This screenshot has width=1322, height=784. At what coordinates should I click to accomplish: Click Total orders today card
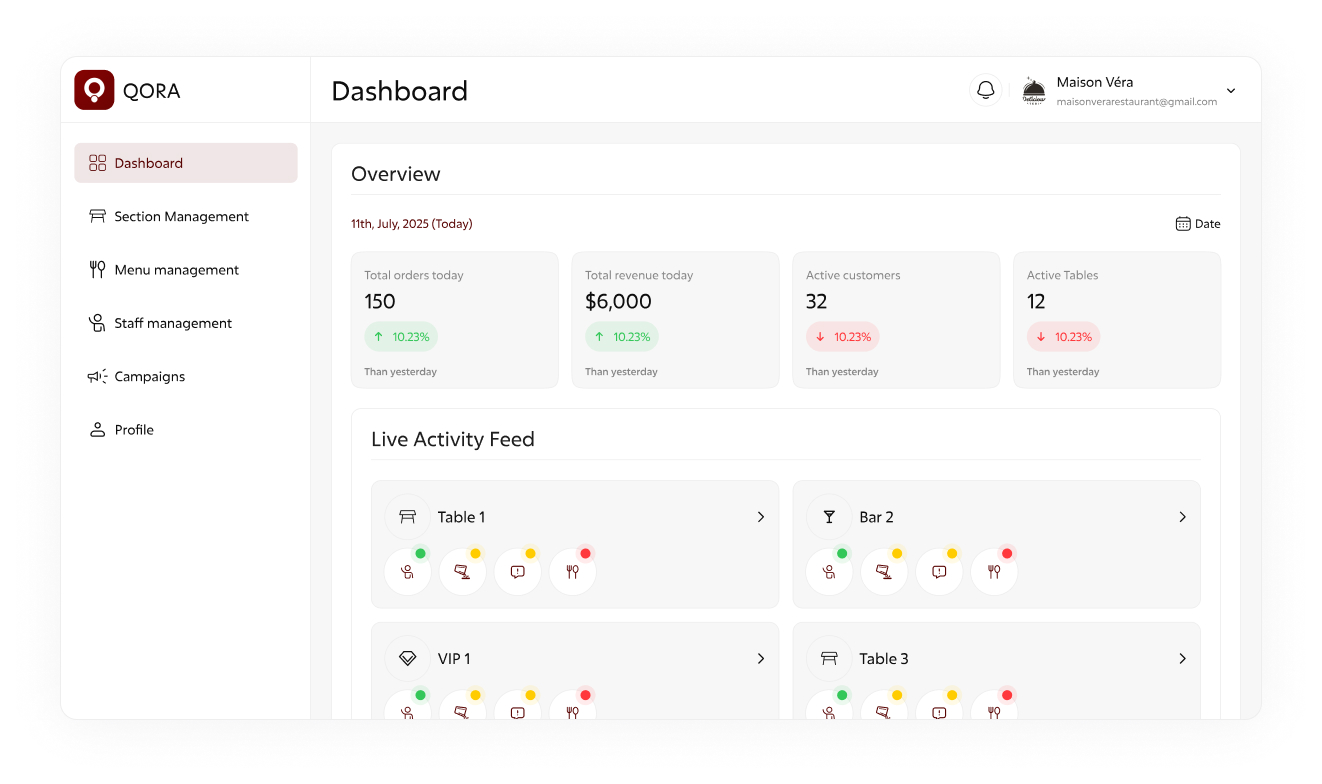[455, 320]
